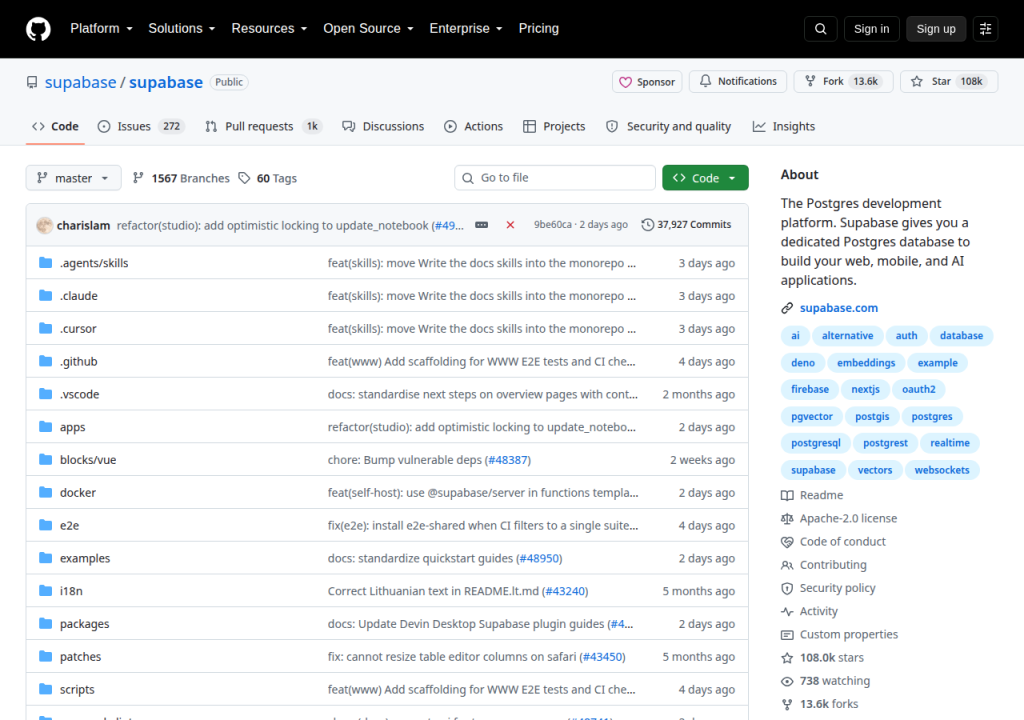Open folder icon for i18n

point(45,591)
